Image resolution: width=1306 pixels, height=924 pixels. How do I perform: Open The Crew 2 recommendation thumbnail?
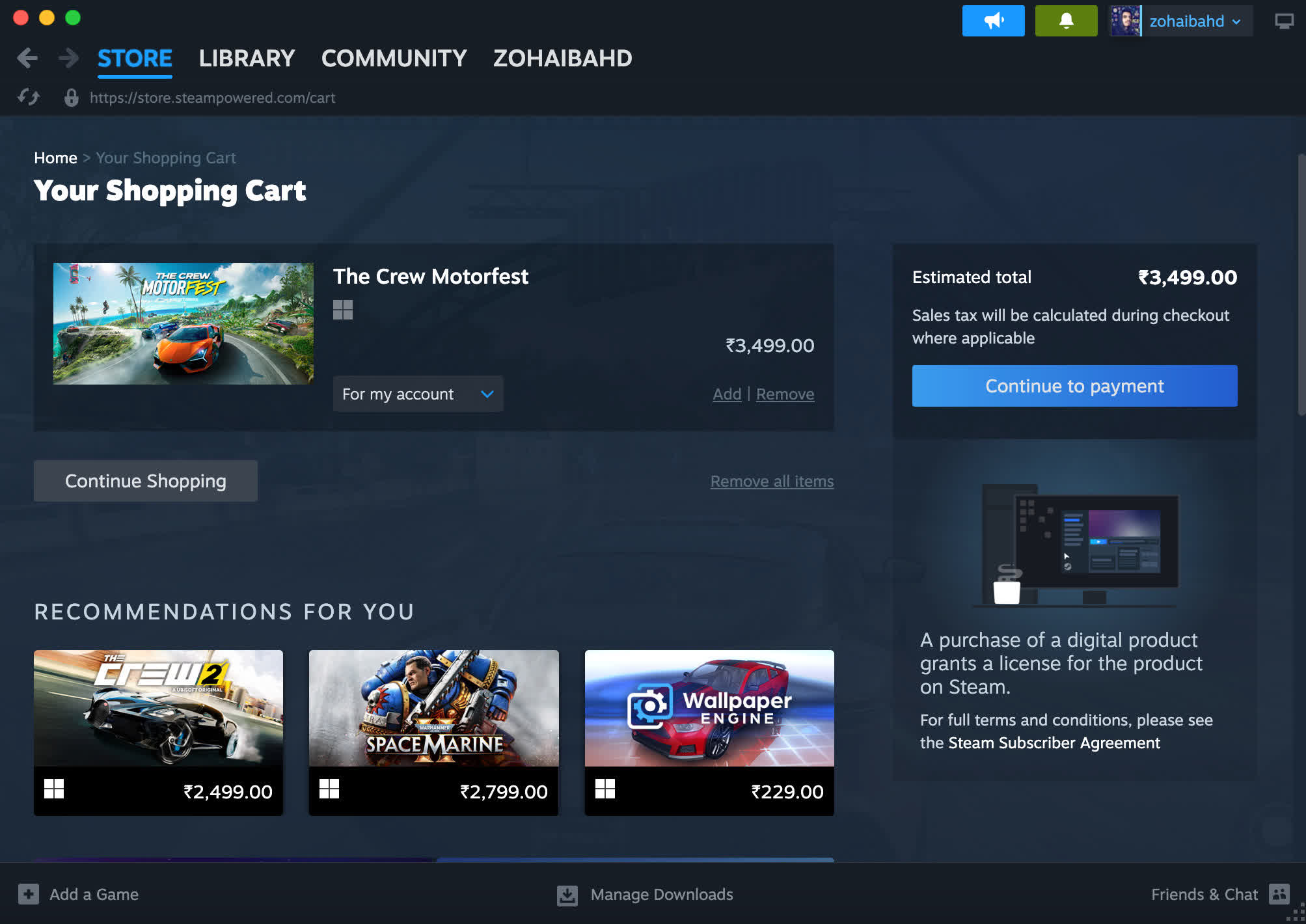tap(158, 708)
